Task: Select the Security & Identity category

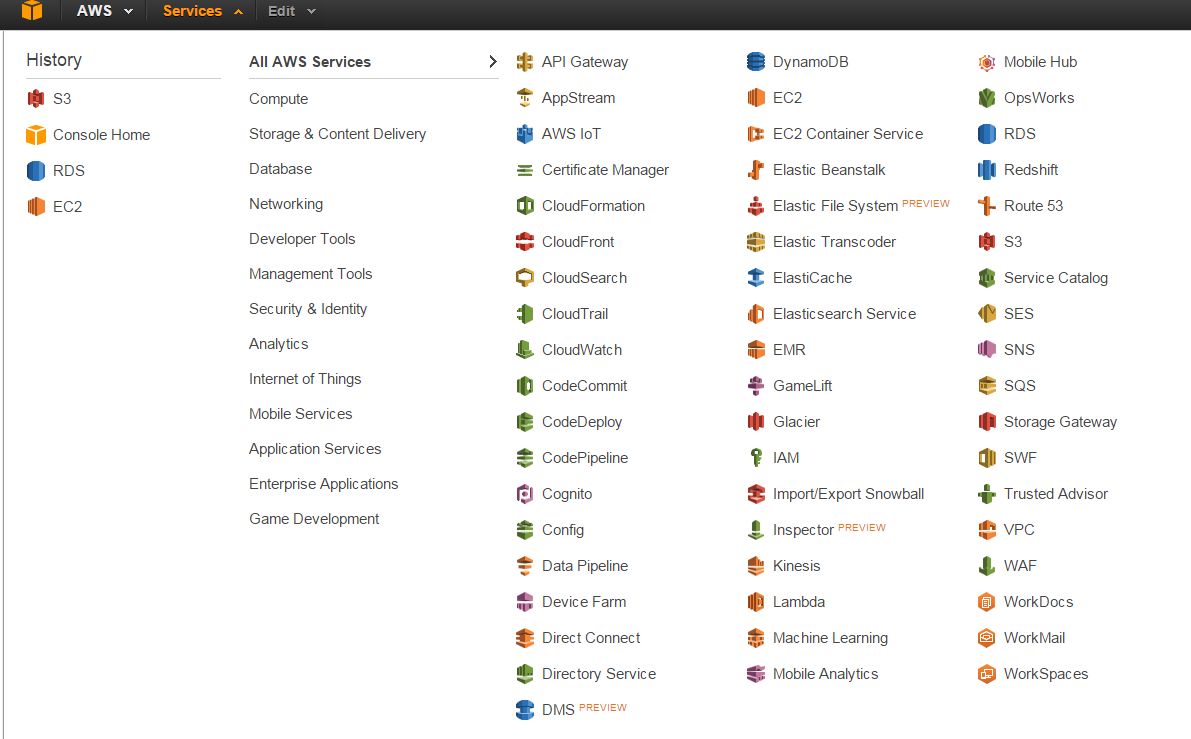Action: coord(308,308)
